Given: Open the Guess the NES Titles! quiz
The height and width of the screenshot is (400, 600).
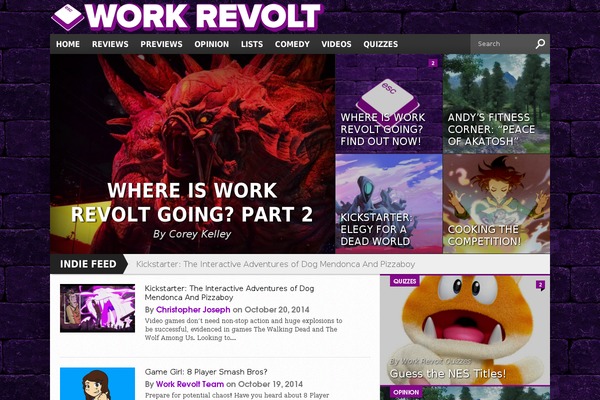Looking at the screenshot, I should click(x=448, y=373).
